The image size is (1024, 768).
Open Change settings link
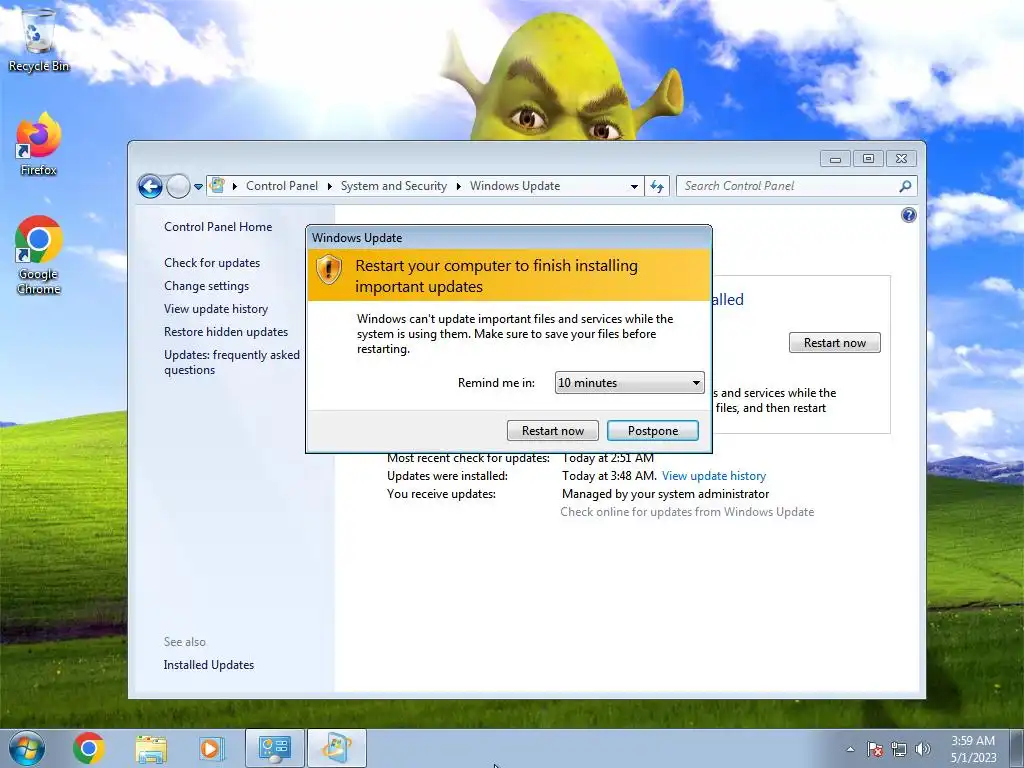pyautogui.click(x=206, y=286)
